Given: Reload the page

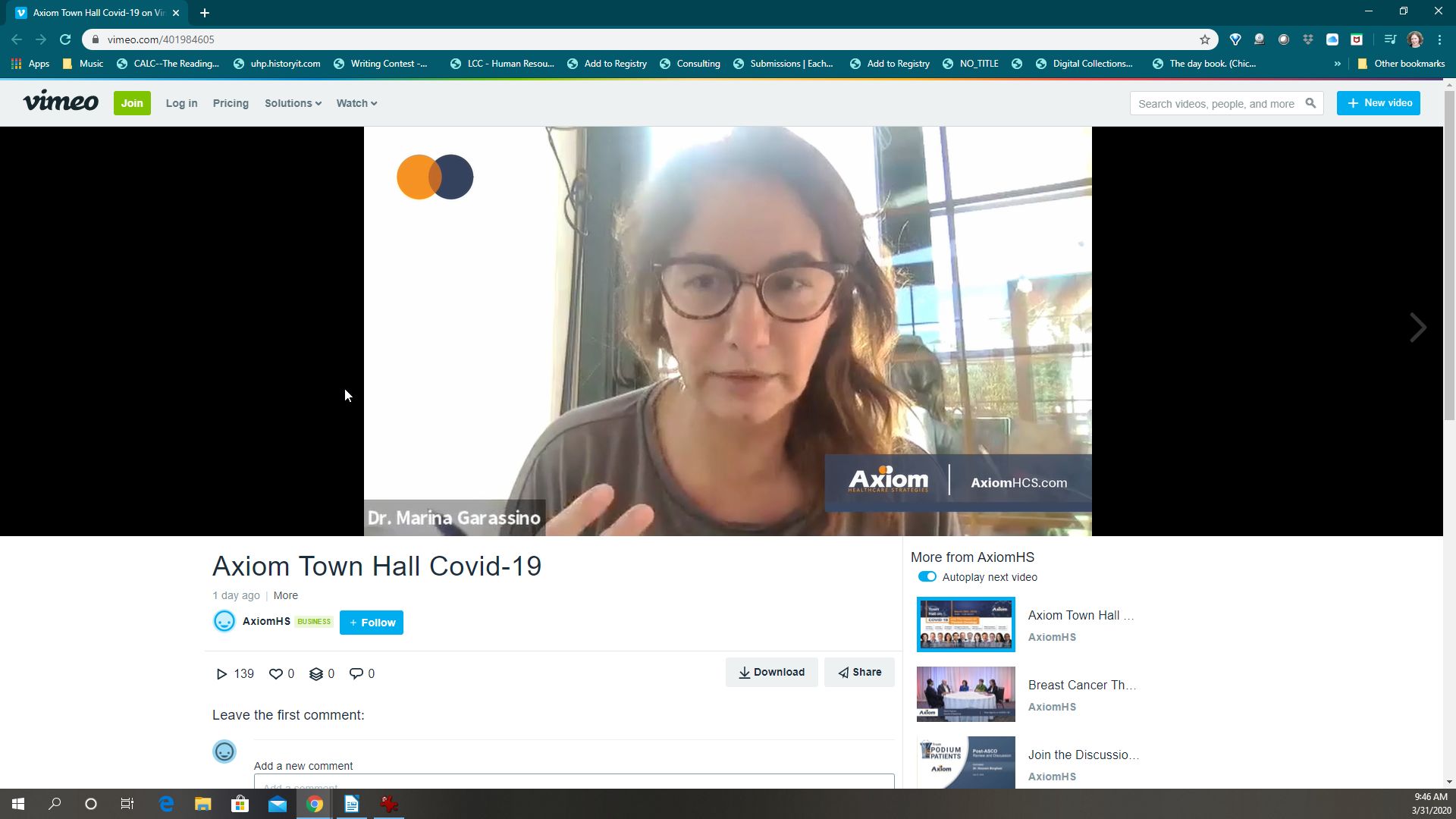Looking at the screenshot, I should pos(65,39).
